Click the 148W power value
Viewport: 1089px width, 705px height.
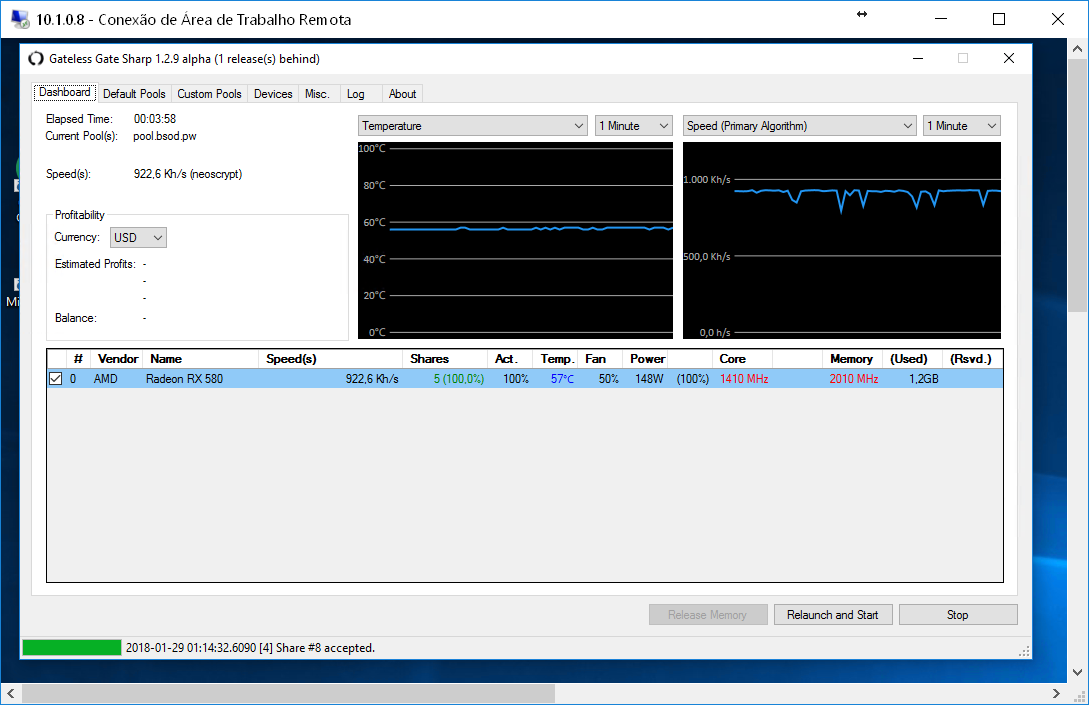649,379
